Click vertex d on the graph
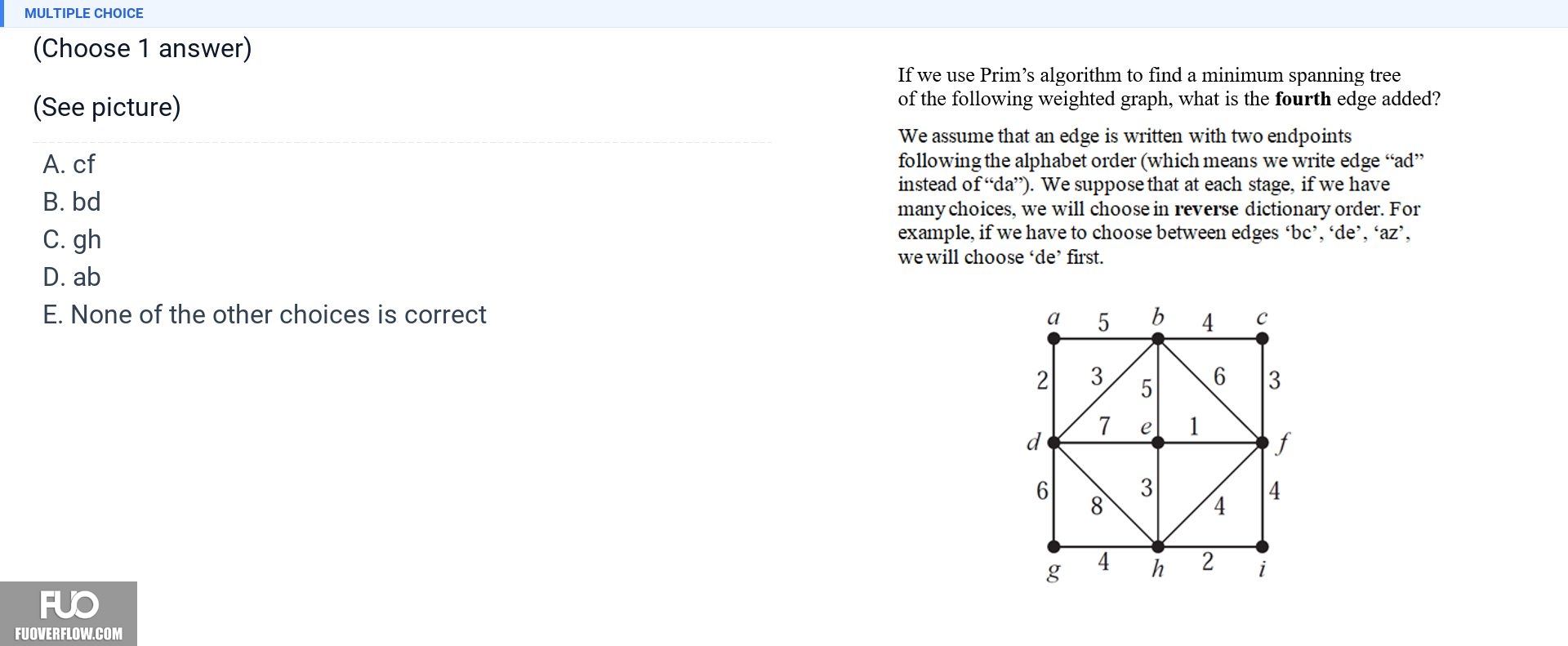This screenshot has height=646, width=1568. coord(1053,443)
